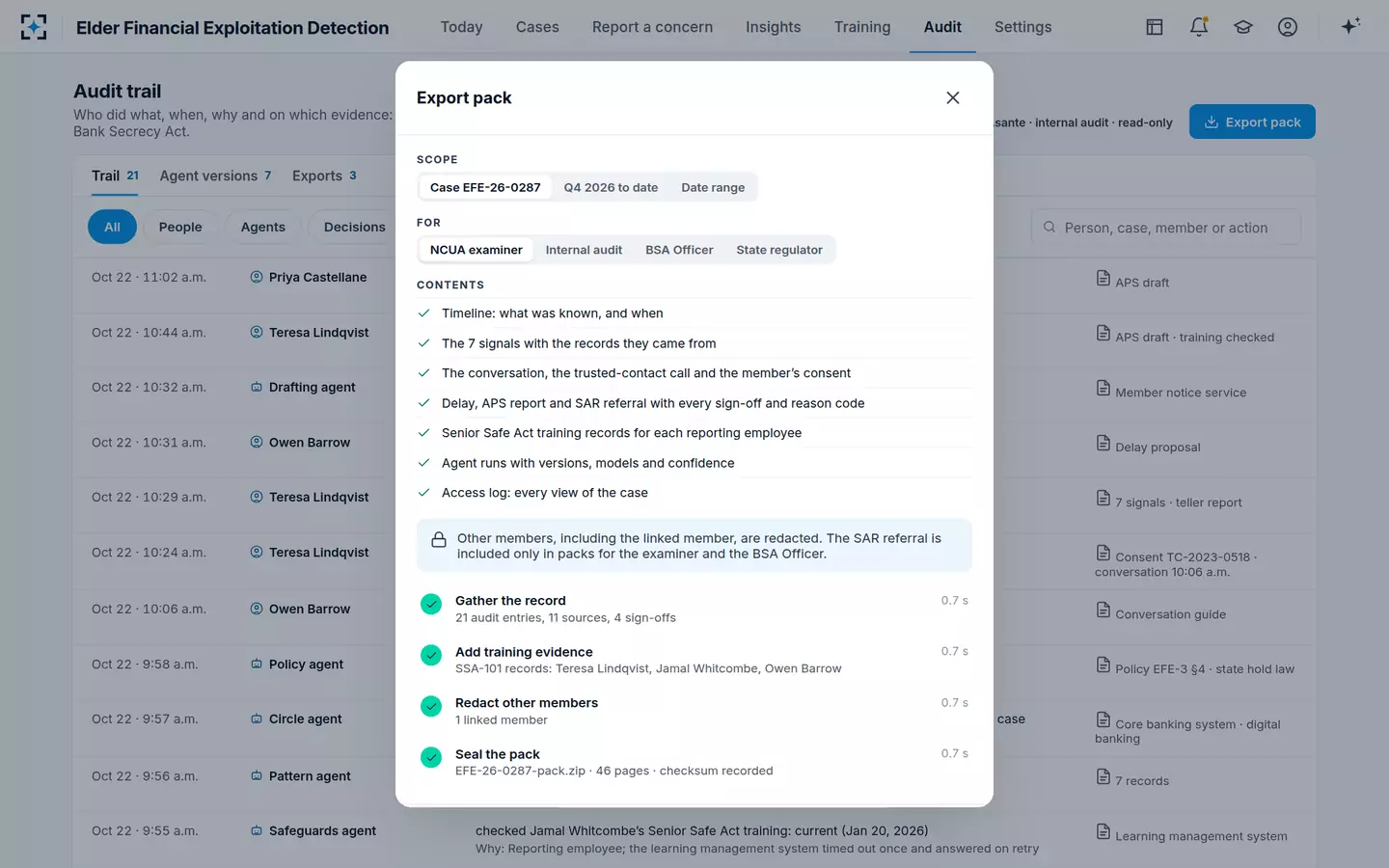This screenshot has height=868, width=1389.
Task: Close the Export pack dialog
Action: pos(953,97)
